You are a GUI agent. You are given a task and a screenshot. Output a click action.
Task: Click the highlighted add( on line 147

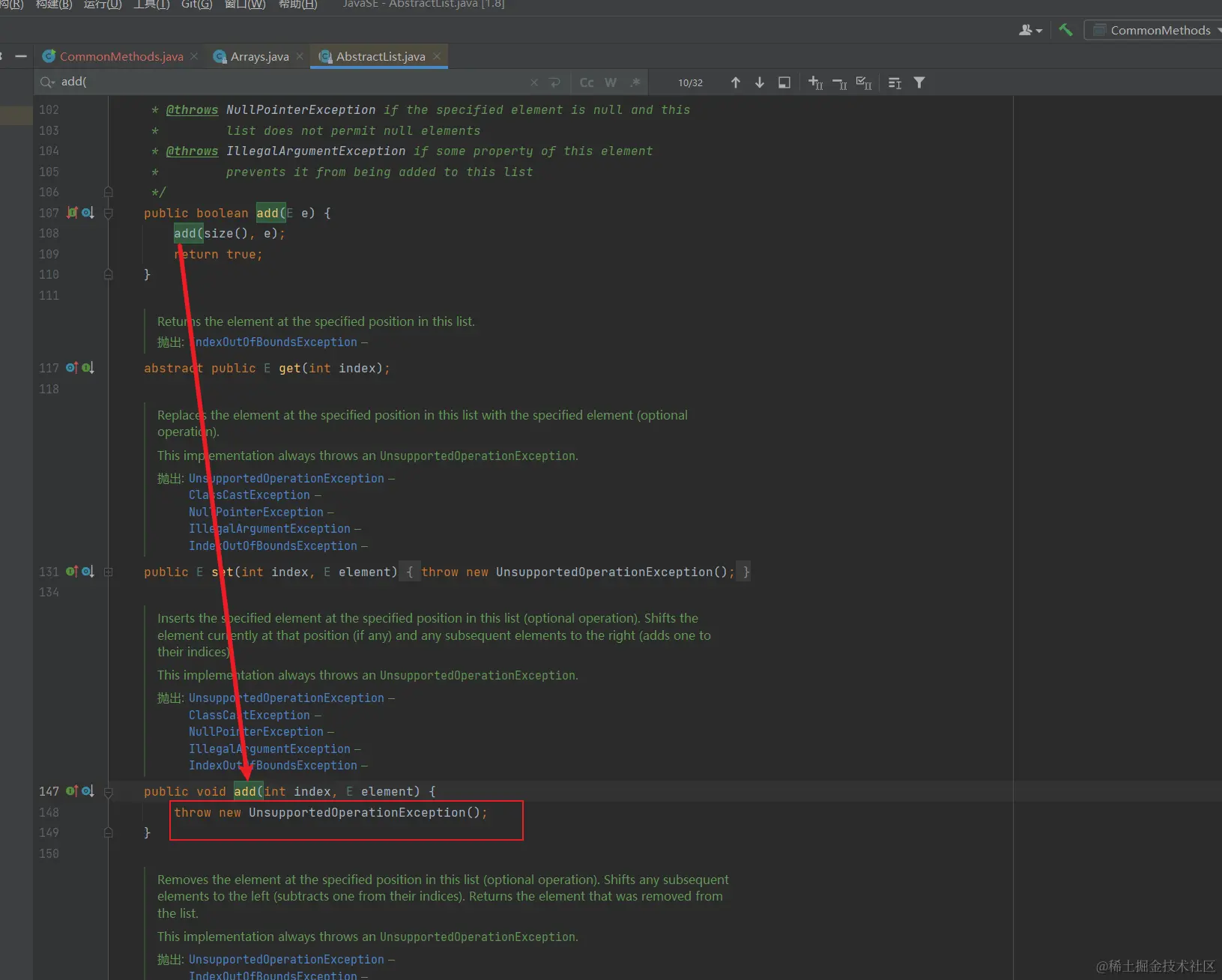[x=249, y=792]
